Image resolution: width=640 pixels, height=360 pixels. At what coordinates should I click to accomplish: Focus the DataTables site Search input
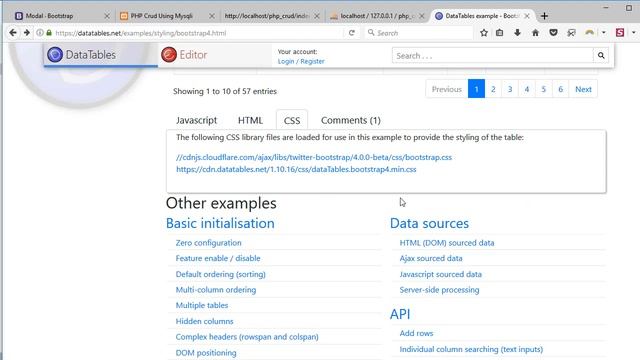493,56
